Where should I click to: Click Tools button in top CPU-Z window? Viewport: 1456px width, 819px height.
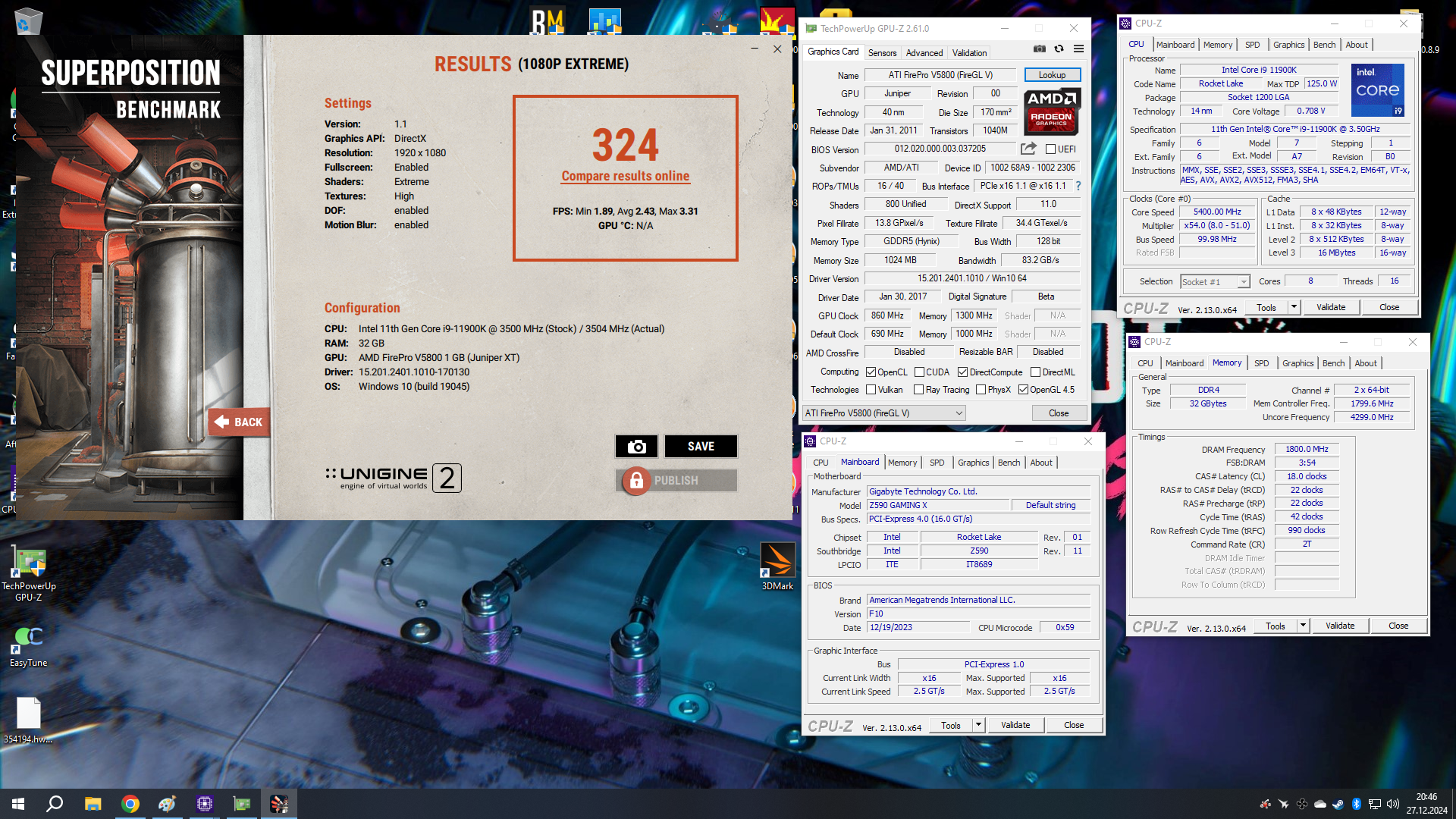coord(1266,307)
